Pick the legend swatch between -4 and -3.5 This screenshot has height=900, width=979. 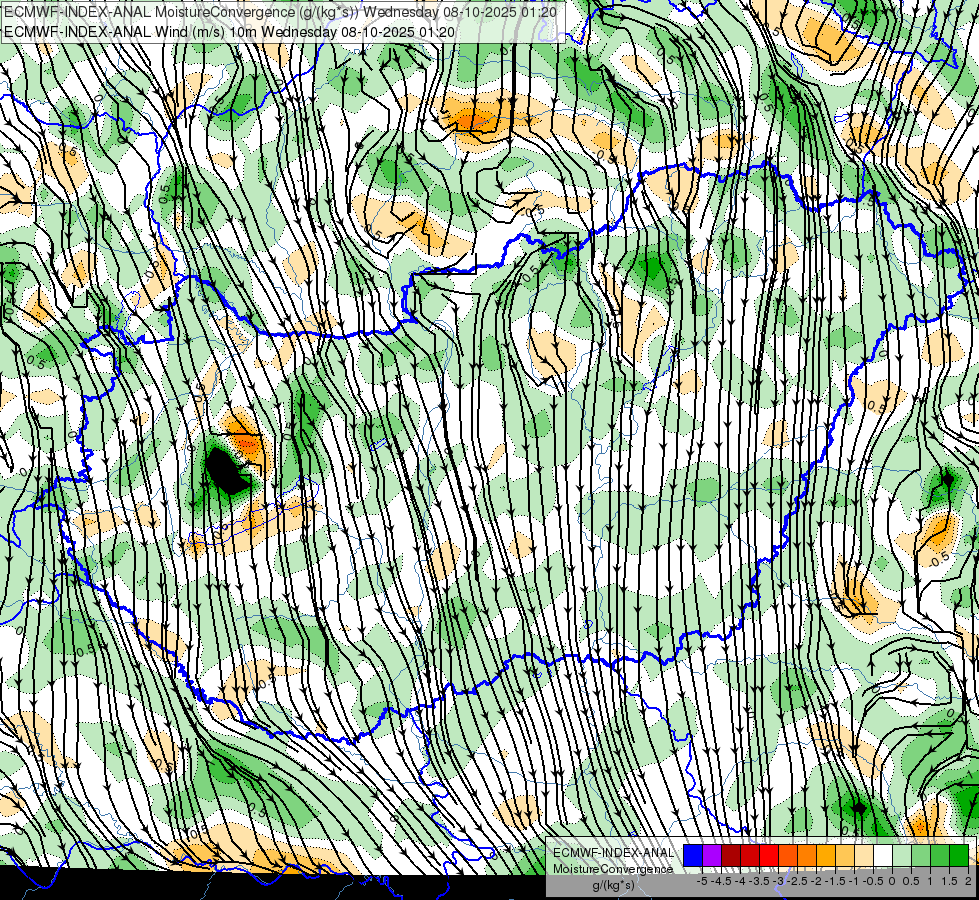click(750, 855)
